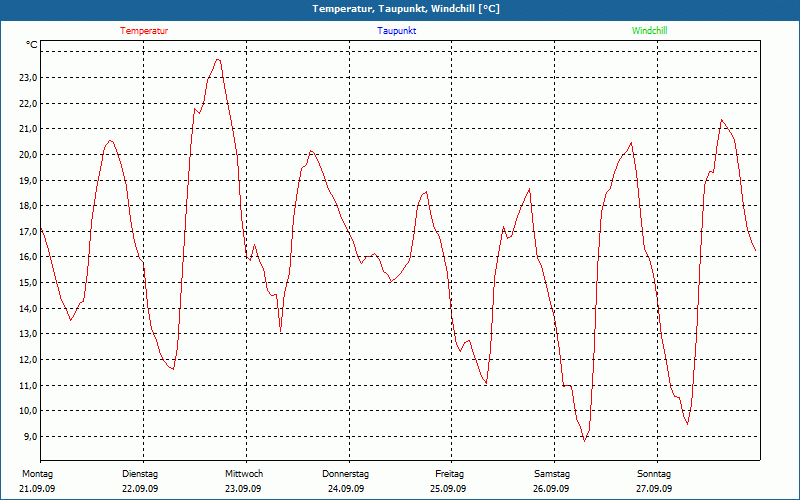Click the Mittwoch day label
Viewport: 800px width, 500px height.
[x=244, y=474]
